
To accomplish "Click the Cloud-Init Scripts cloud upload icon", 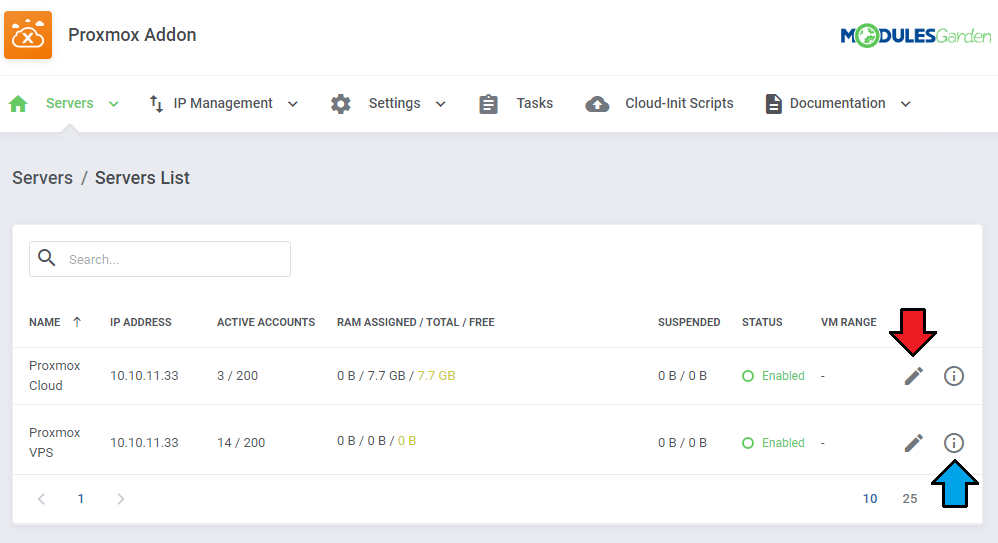I will (597, 104).
